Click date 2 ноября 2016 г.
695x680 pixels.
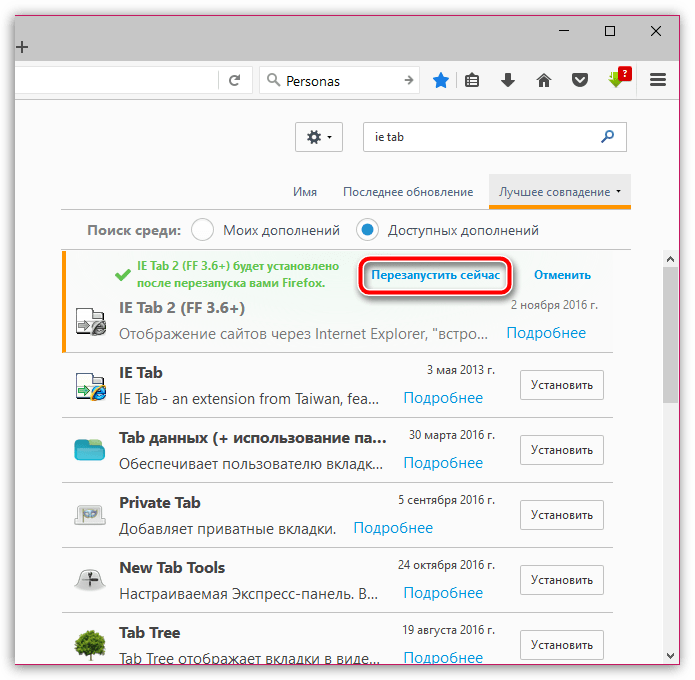pyautogui.click(x=554, y=305)
